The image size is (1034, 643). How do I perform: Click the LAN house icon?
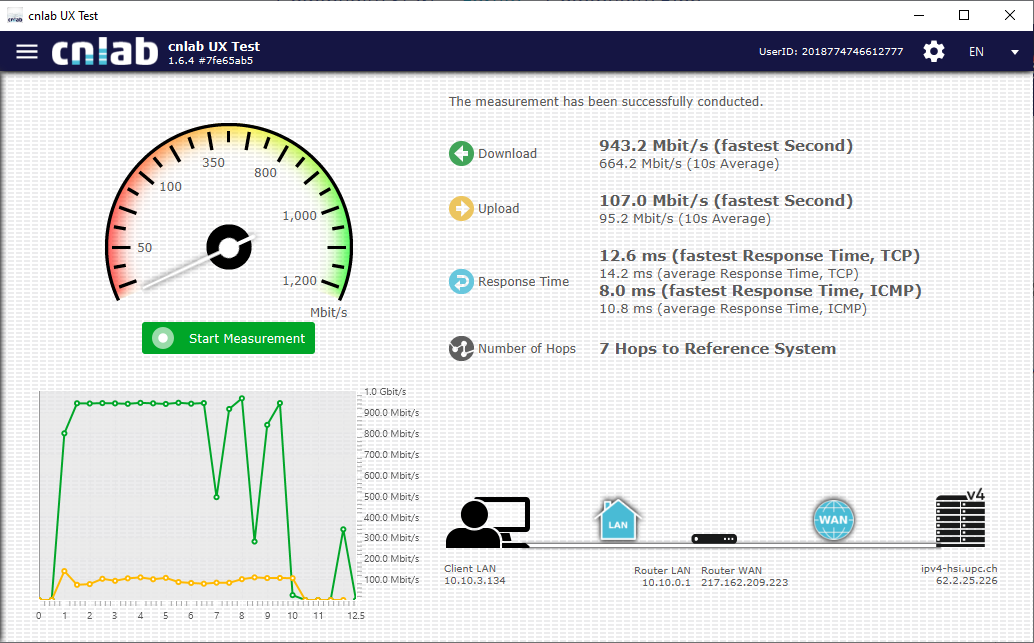[x=618, y=520]
